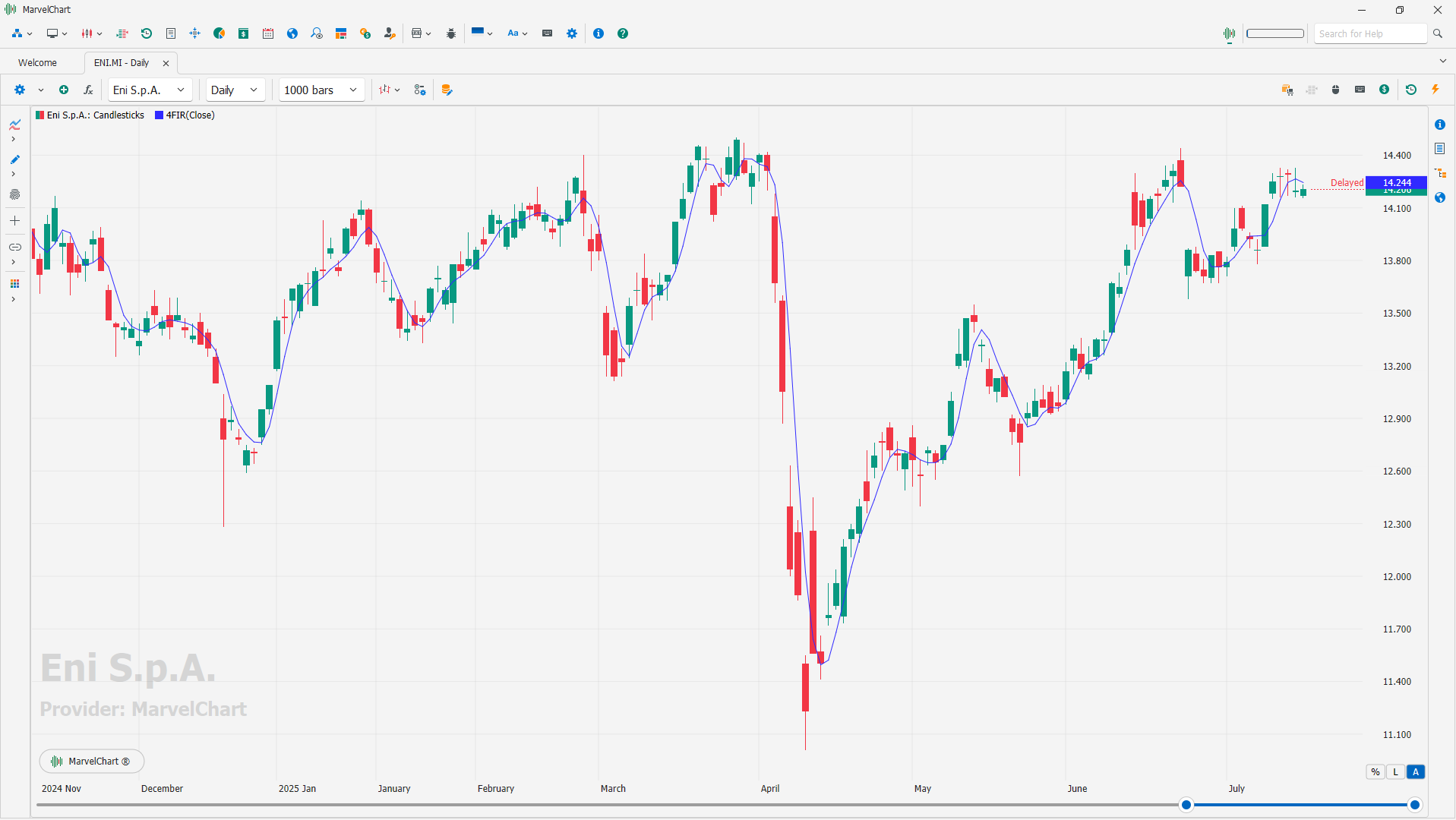Open the Daily timeframe dropdown
Screen dimensions: 1456x820
coord(235,90)
